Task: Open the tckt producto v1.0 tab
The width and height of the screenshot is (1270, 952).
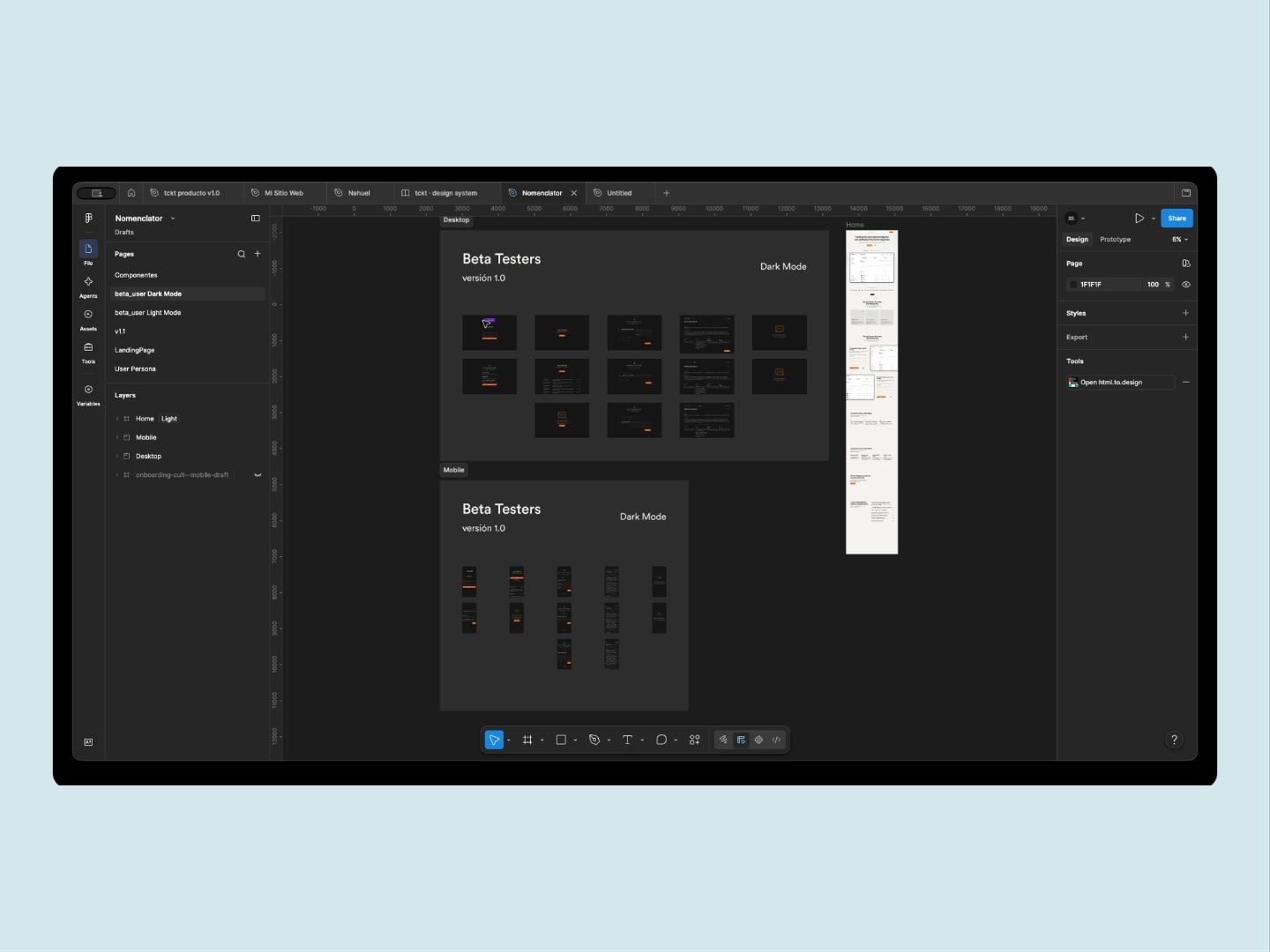Action: click(191, 193)
